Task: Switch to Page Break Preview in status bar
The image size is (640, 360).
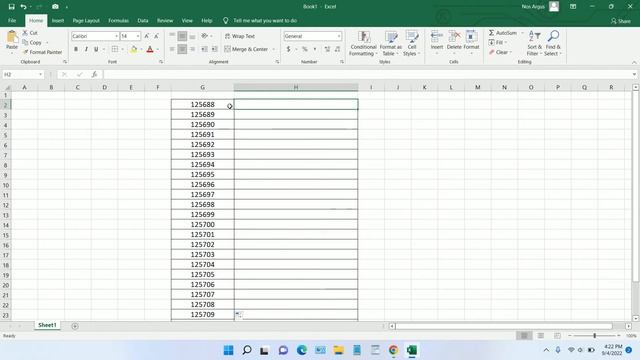Action: [557, 336]
